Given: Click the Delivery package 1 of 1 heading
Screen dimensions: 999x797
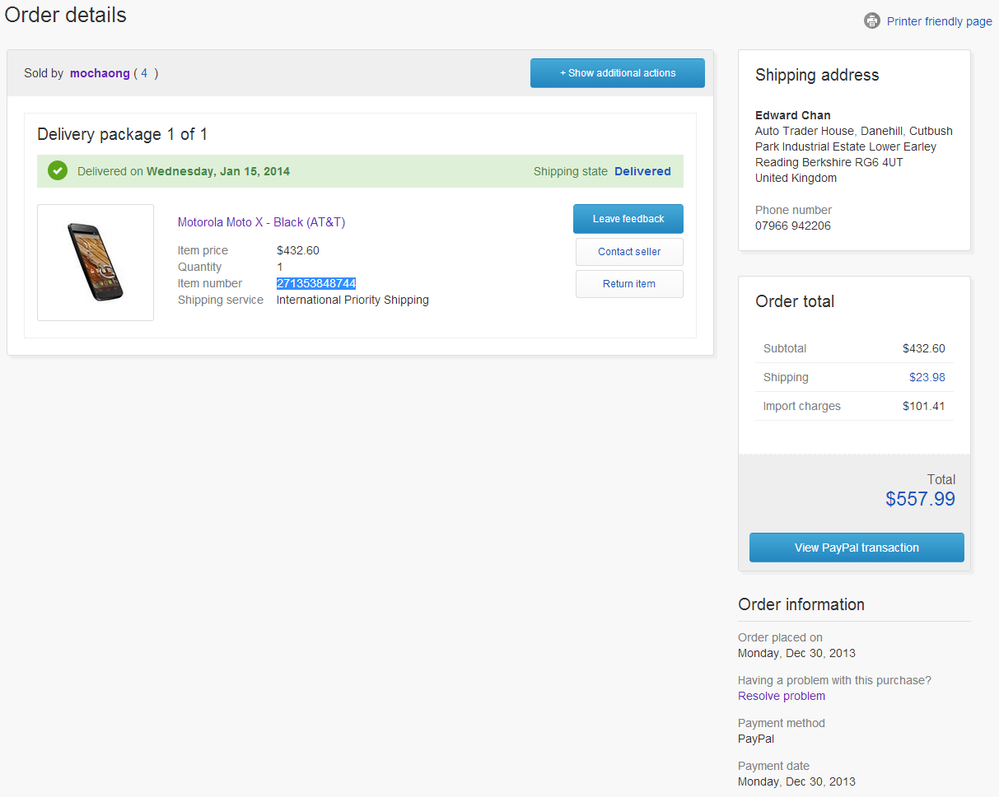Looking at the screenshot, I should 122,134.
